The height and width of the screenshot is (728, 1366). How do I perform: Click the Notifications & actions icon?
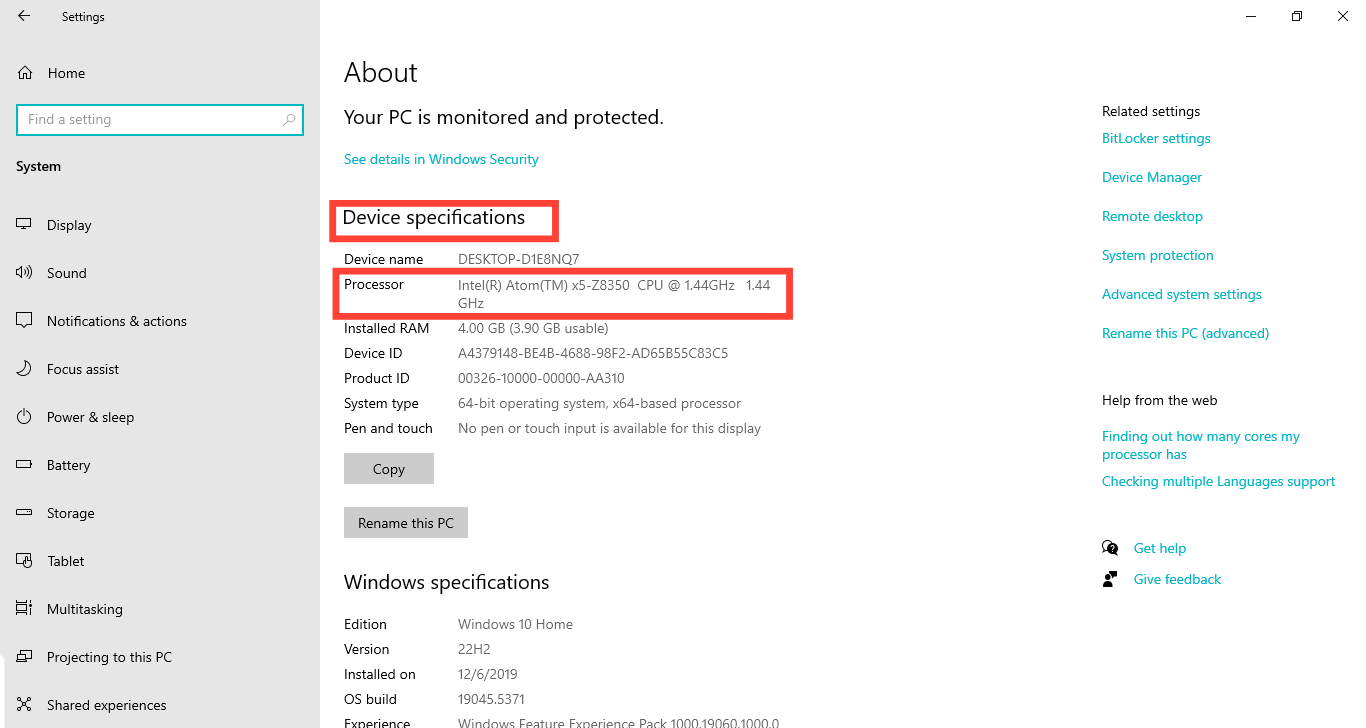pyautogui.click(x=25, y=321)
